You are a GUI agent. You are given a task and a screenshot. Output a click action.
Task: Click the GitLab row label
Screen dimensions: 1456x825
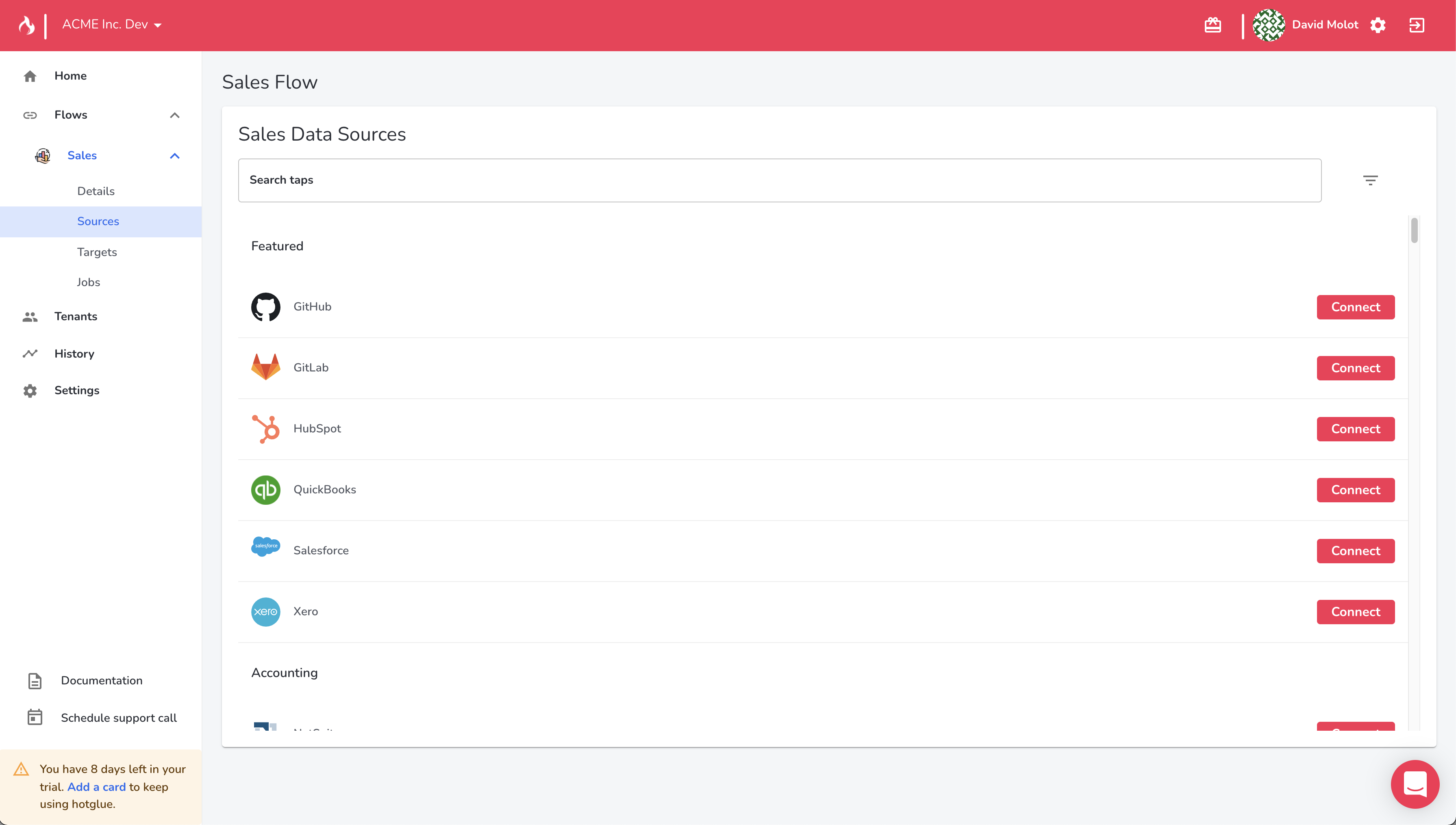click(311, 367)
